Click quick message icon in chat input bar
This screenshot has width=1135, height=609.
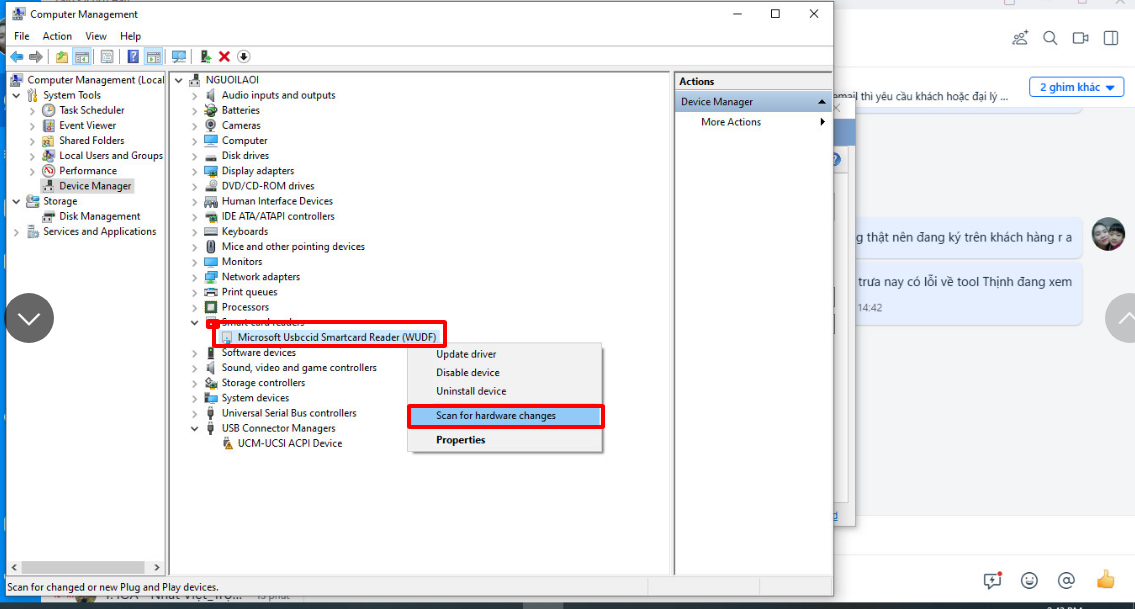[x=992, y=580]
